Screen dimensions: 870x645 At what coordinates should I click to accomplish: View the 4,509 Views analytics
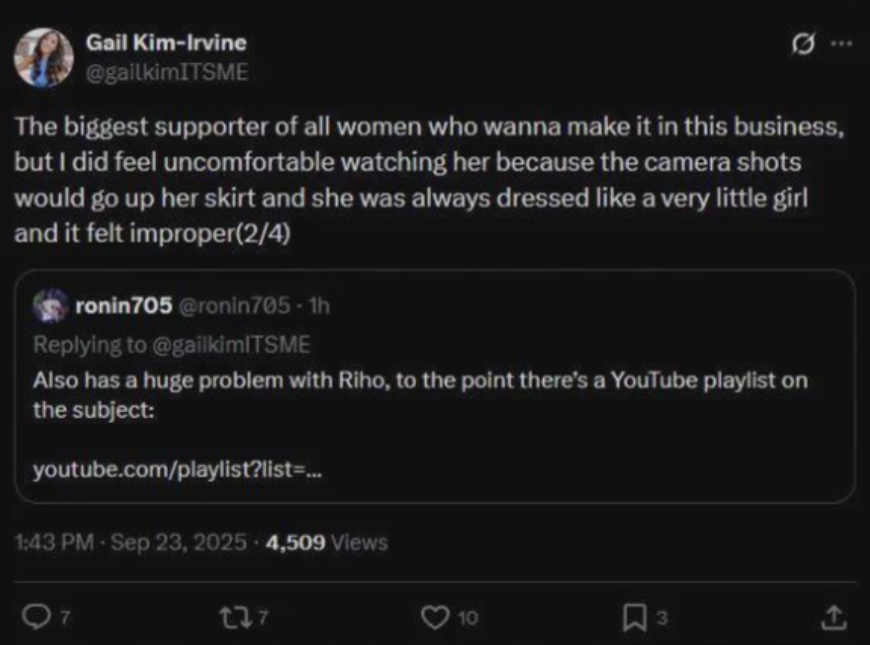(325, 543)
